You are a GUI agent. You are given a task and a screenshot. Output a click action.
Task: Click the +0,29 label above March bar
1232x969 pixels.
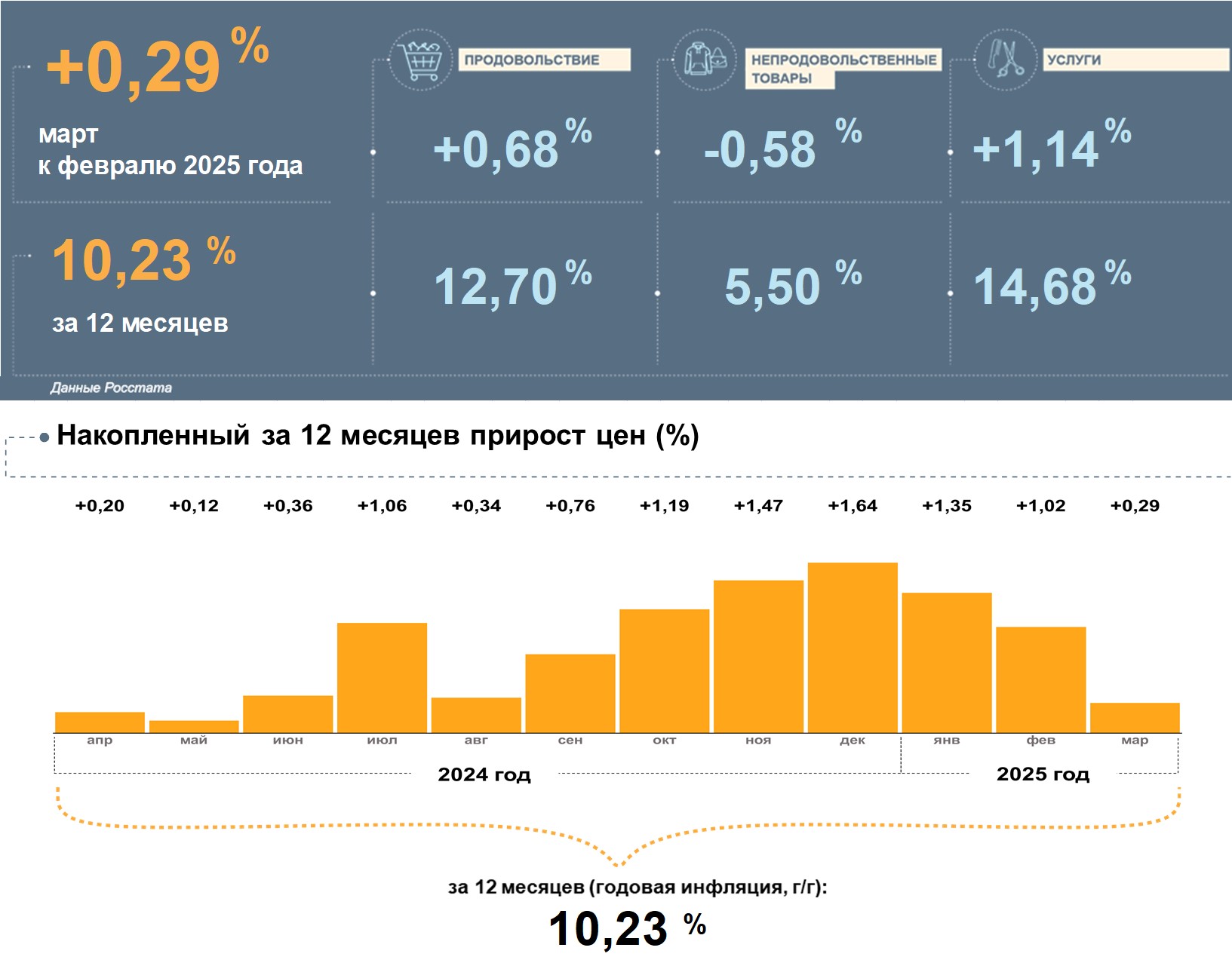click(x=1135, y=506)
